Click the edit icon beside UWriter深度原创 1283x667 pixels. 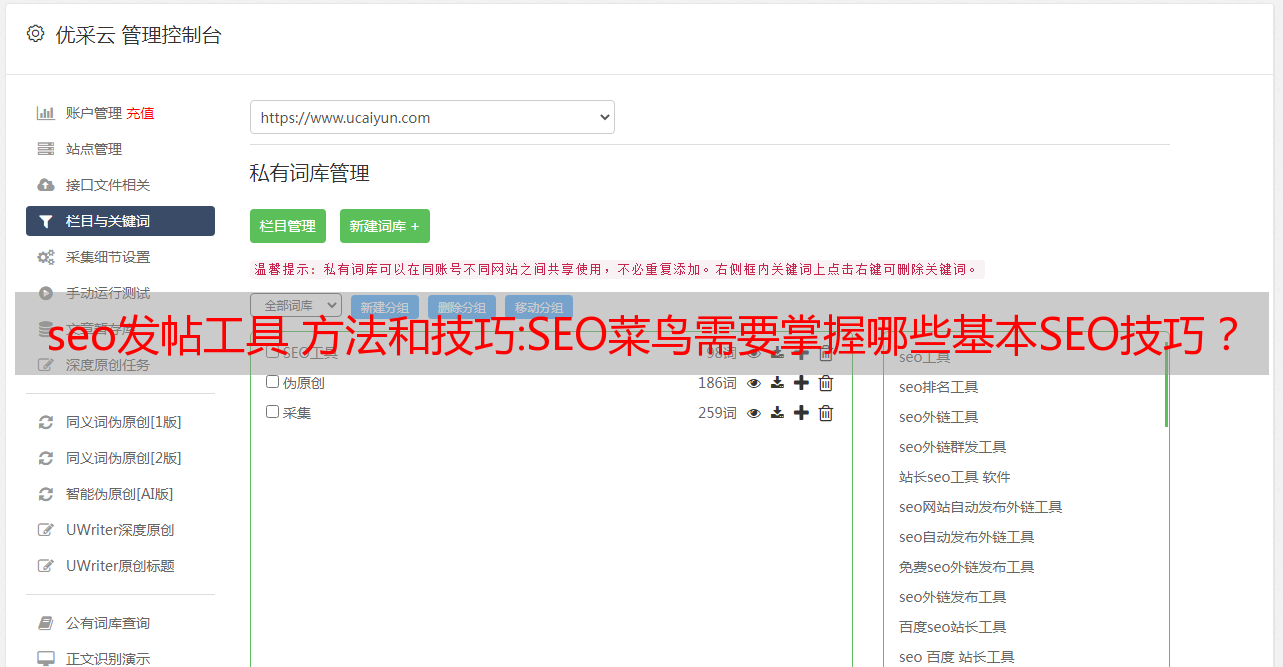(45, 530)
